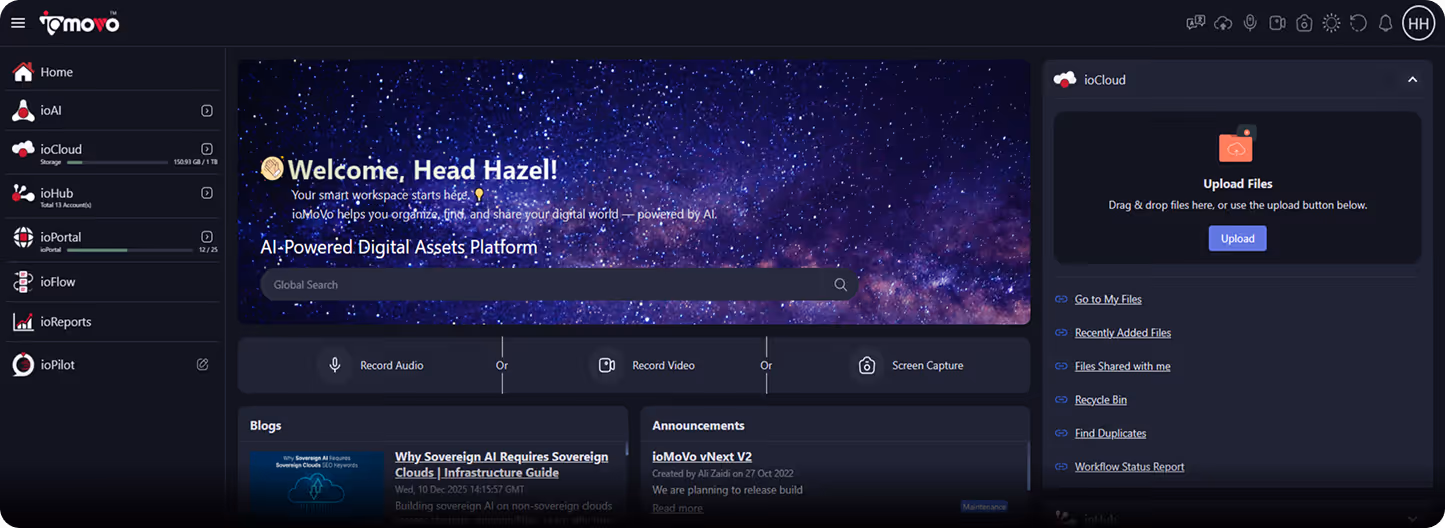Screen dimensions: 1445x528
Task: Expand the ioCloud arrow in sidebar
Action: coord(207,149)
